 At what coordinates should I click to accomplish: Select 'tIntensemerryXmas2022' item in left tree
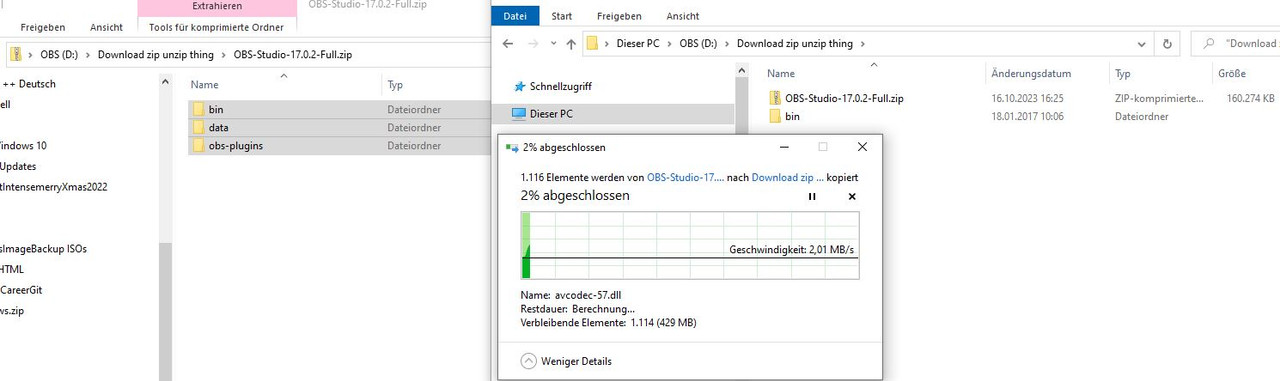(53, 187)
